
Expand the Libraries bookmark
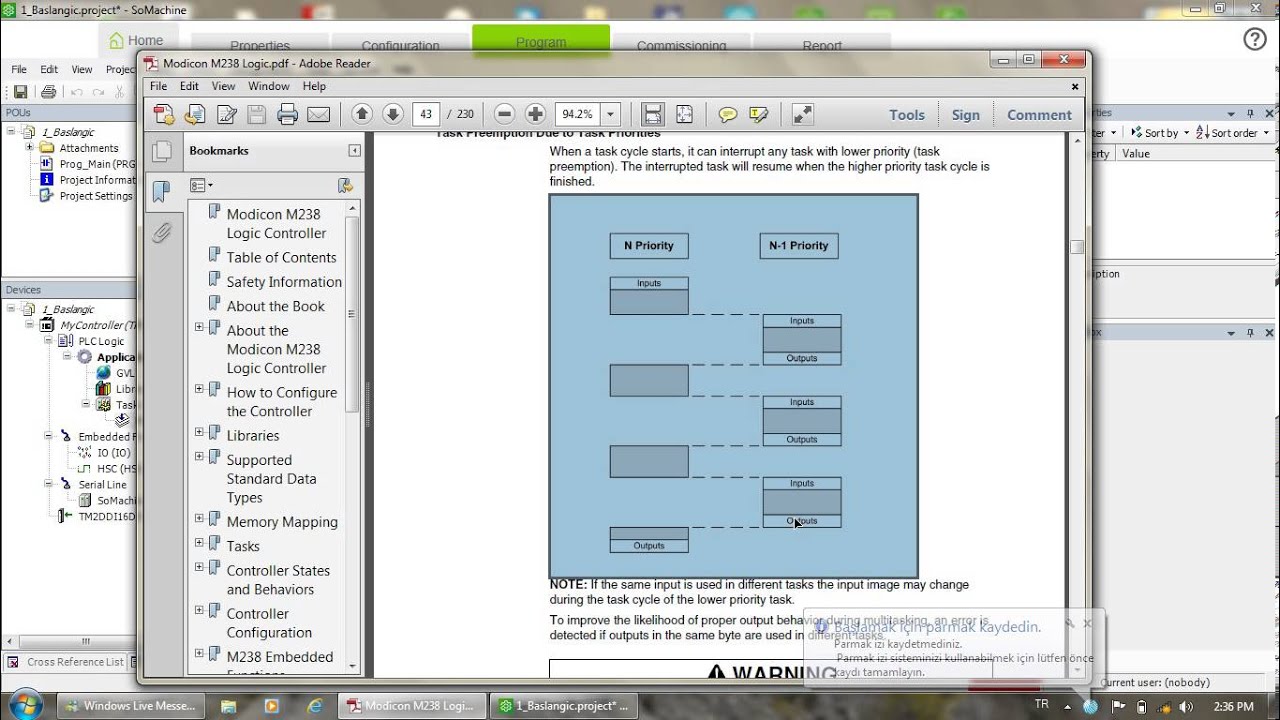[199, 433]
